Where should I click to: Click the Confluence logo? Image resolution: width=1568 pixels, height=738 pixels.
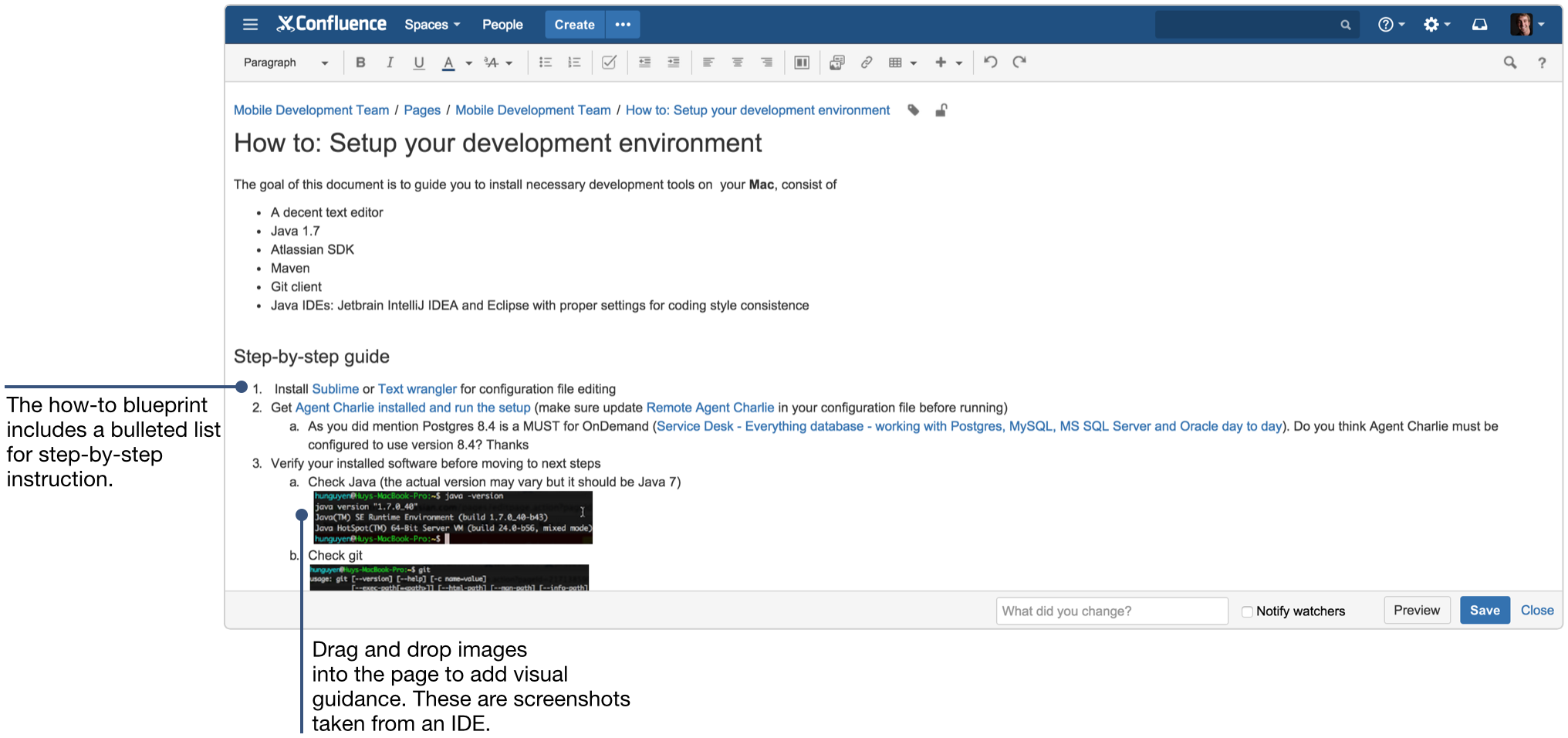332,24
